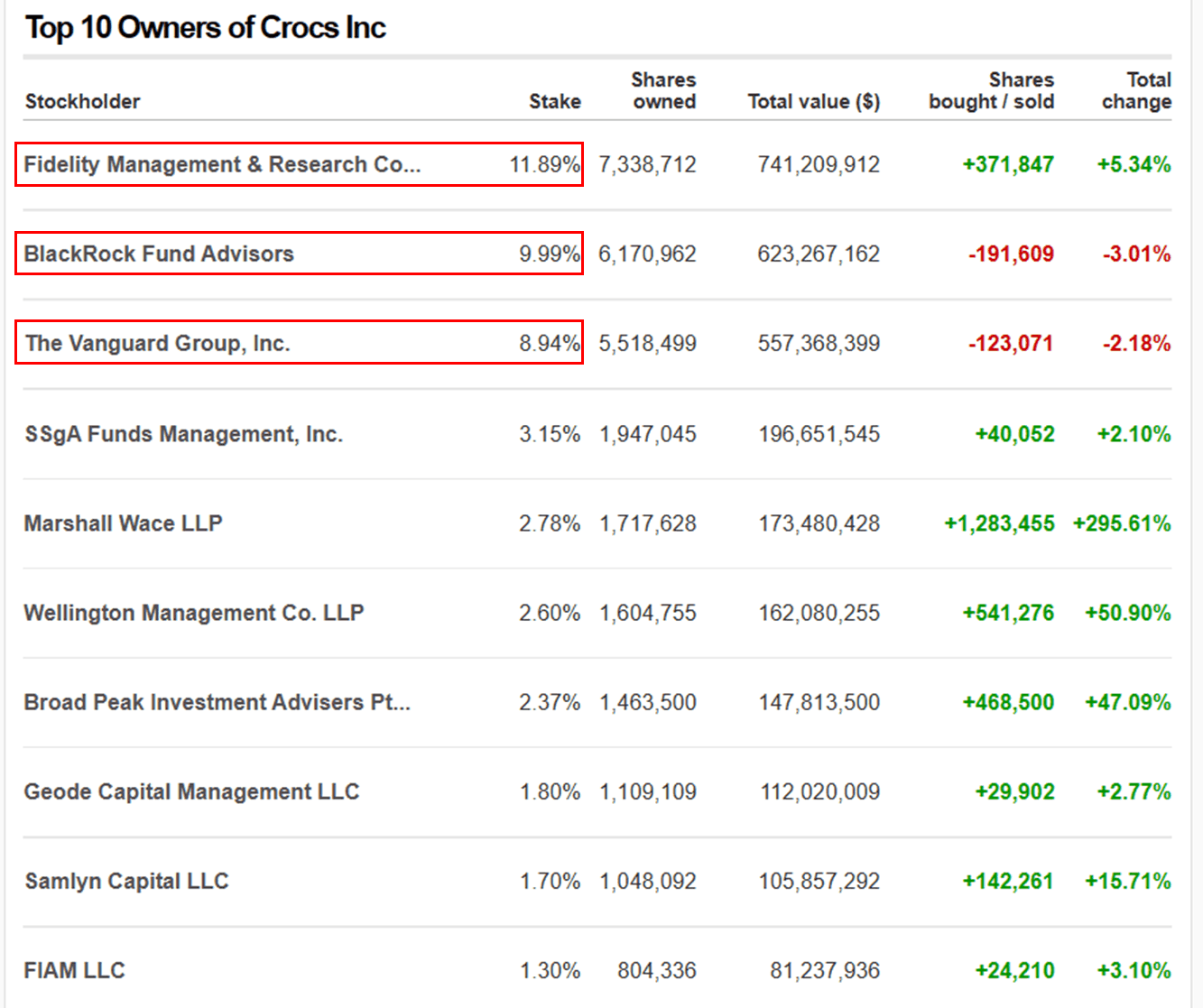Click shares owned 5,518,499

(x=647, y=343)
